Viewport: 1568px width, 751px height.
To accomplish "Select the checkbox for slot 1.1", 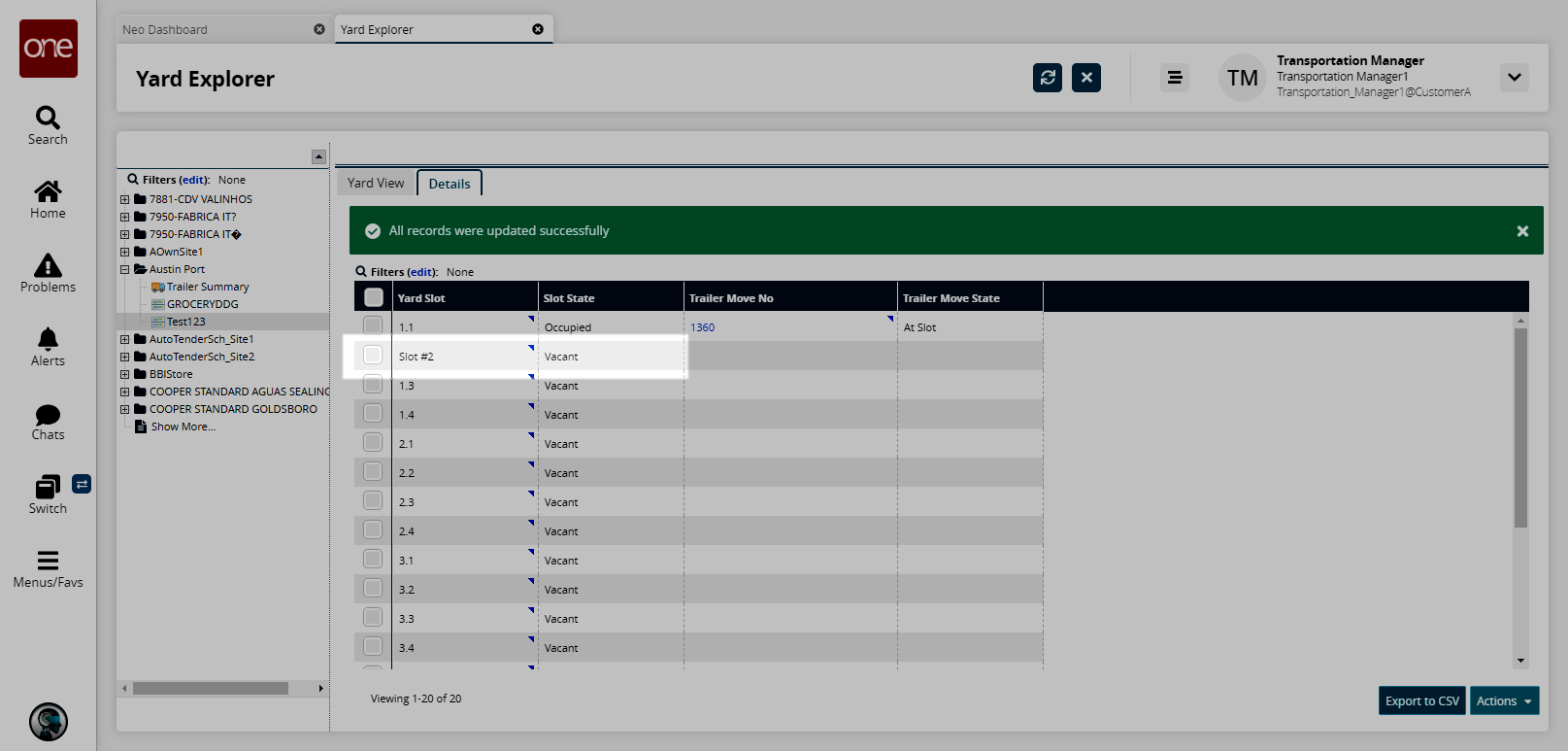I will 373,325.
